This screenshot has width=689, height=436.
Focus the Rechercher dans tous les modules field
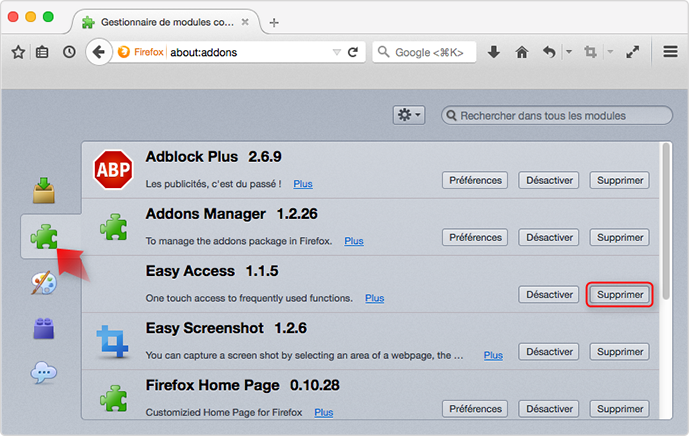point(557,116)
